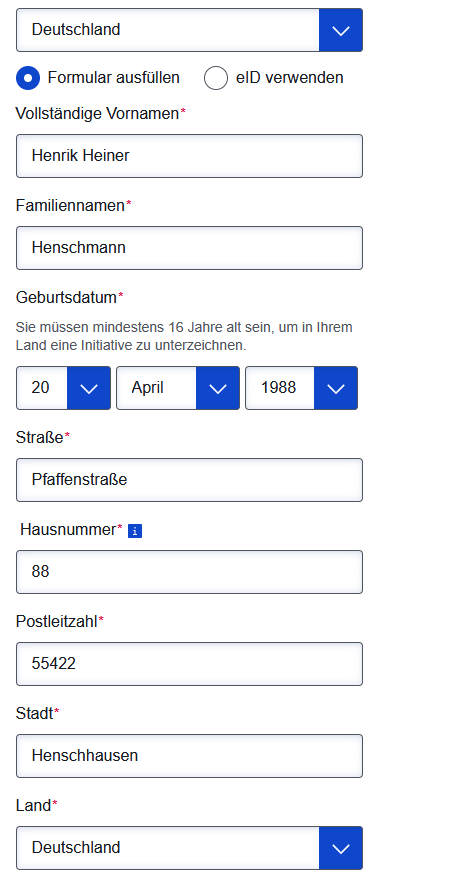
Task: Click the chevron arrow of the month selector
Action: point(218,388)
